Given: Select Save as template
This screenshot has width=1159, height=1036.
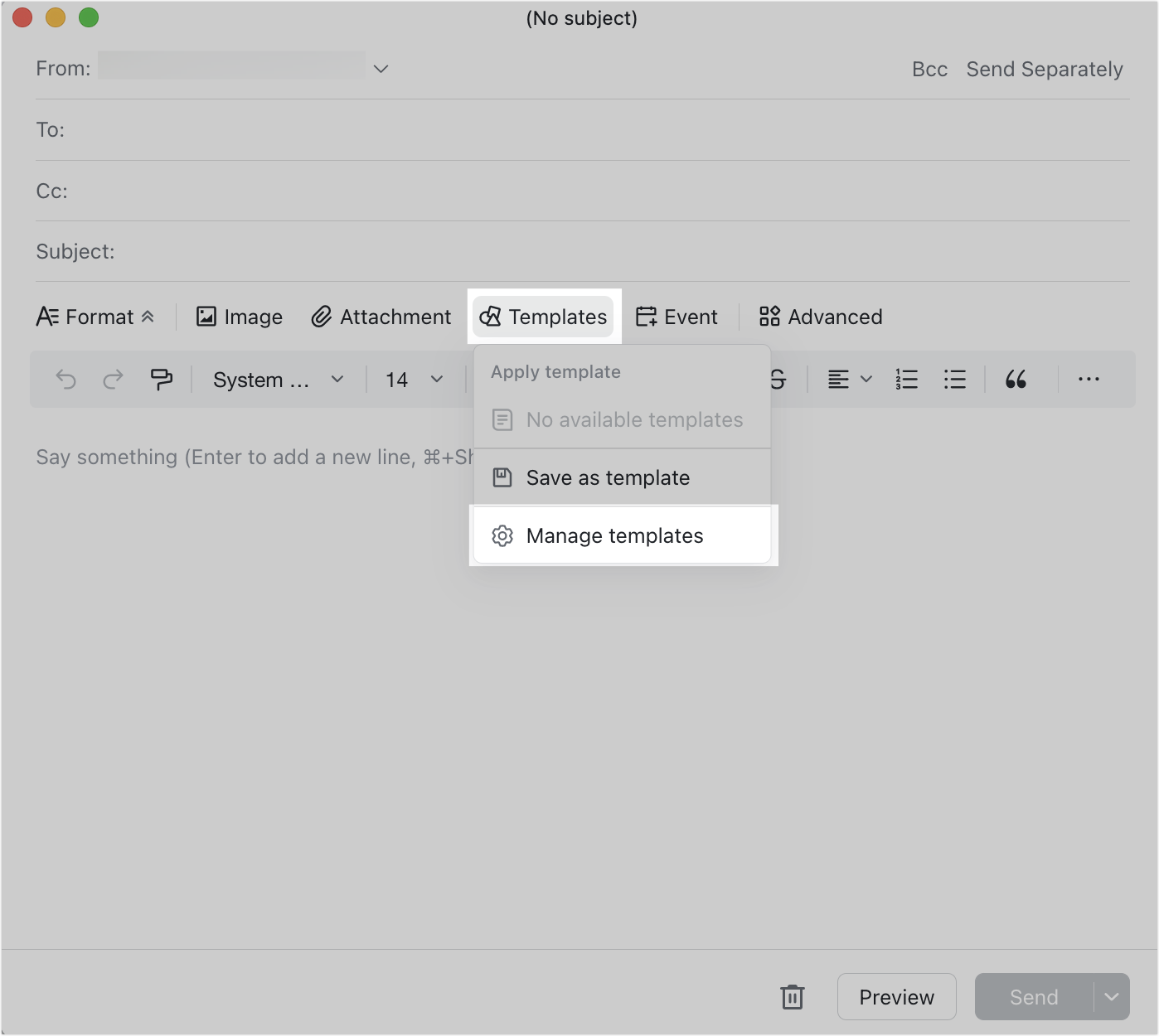Looking at the screenshot, I should coord(608,477).
